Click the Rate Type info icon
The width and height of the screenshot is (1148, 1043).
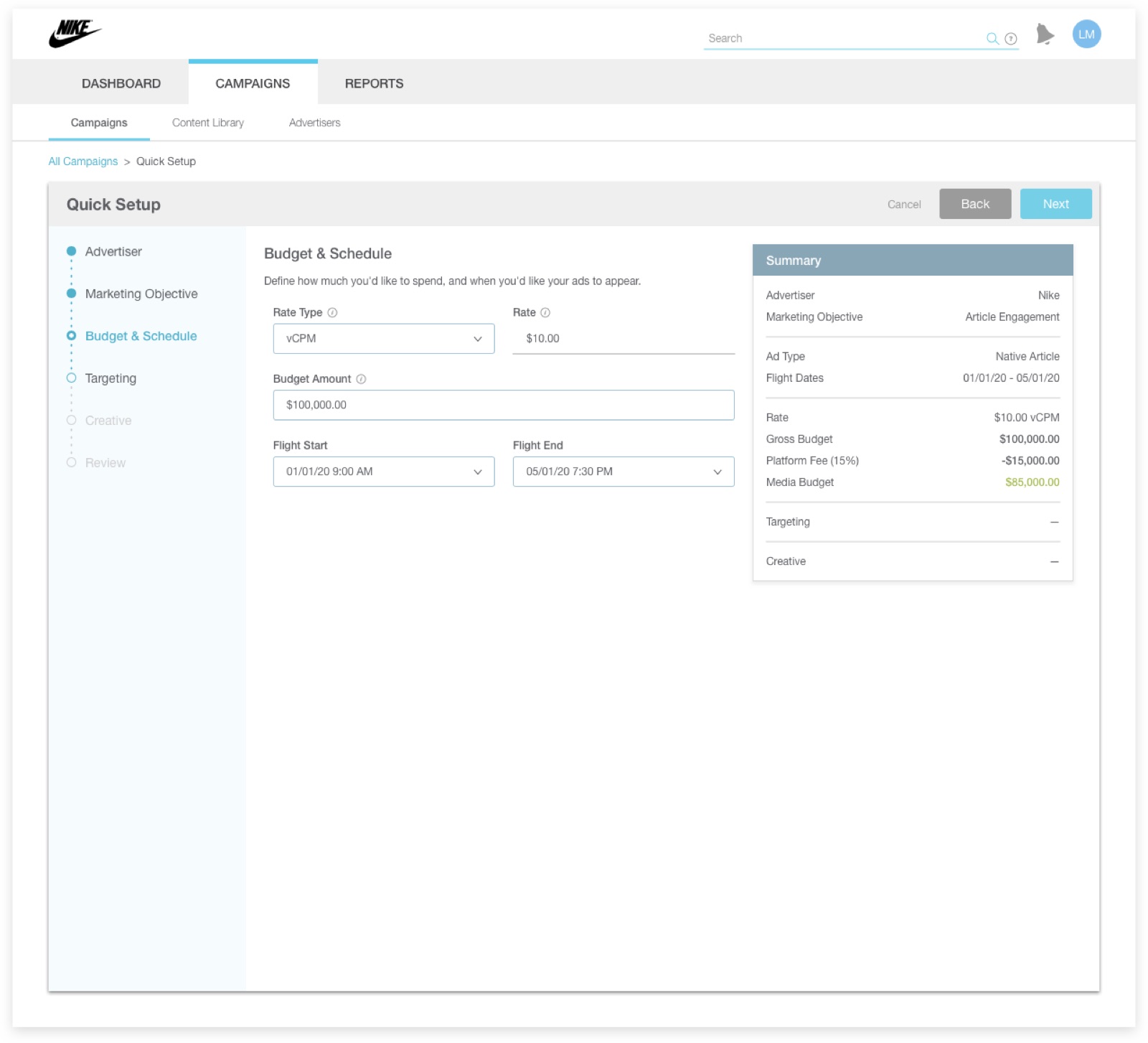[332, 312]
